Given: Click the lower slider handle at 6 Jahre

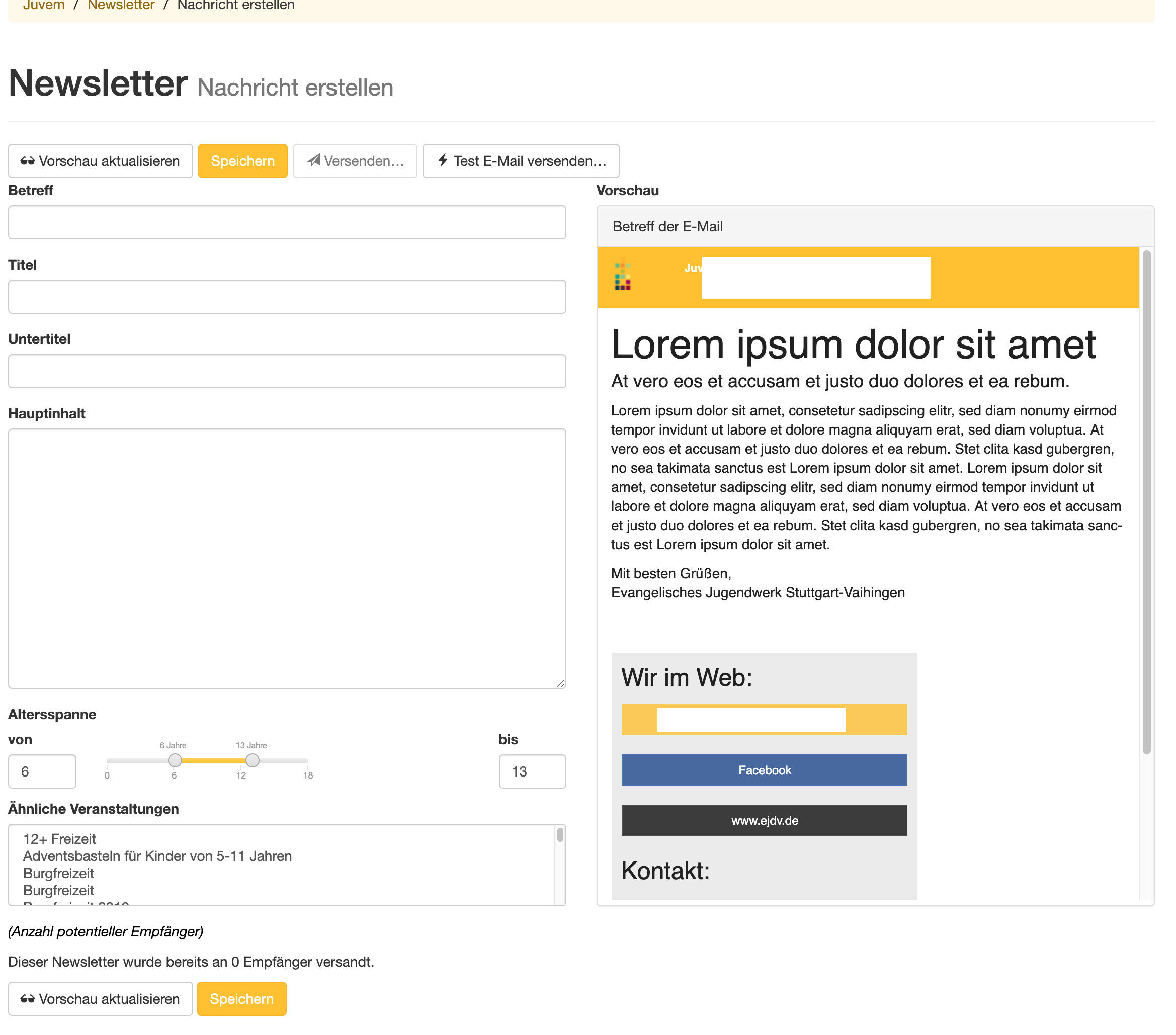Looking at the screenshot, I should point(175,760).
